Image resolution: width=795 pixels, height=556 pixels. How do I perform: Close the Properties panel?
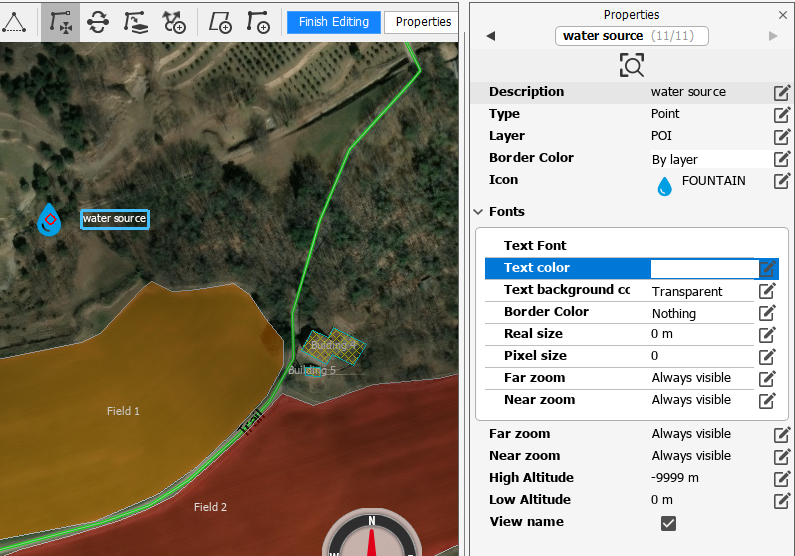[783, 15]
